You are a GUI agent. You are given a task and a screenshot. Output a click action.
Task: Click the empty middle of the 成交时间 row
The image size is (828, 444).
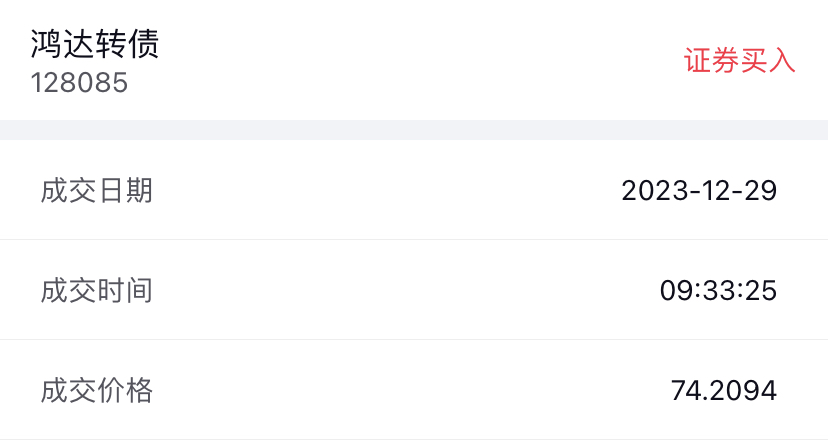pyautogui.click(x=400, y=291)
